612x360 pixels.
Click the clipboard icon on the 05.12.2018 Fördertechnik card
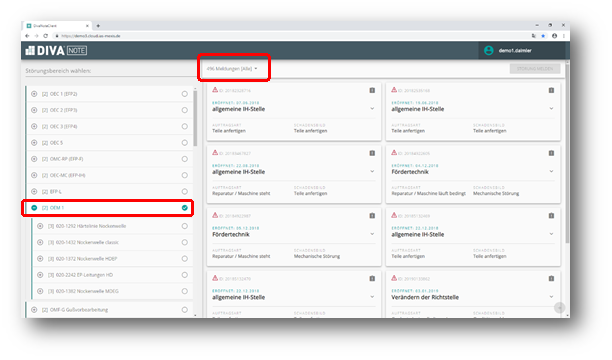372,216
